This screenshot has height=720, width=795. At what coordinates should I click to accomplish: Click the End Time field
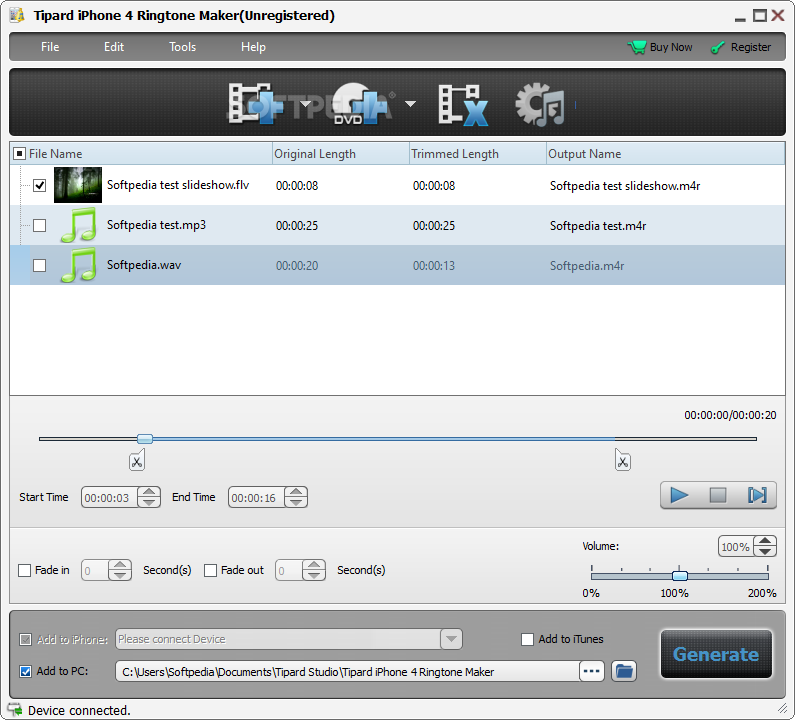256,497
